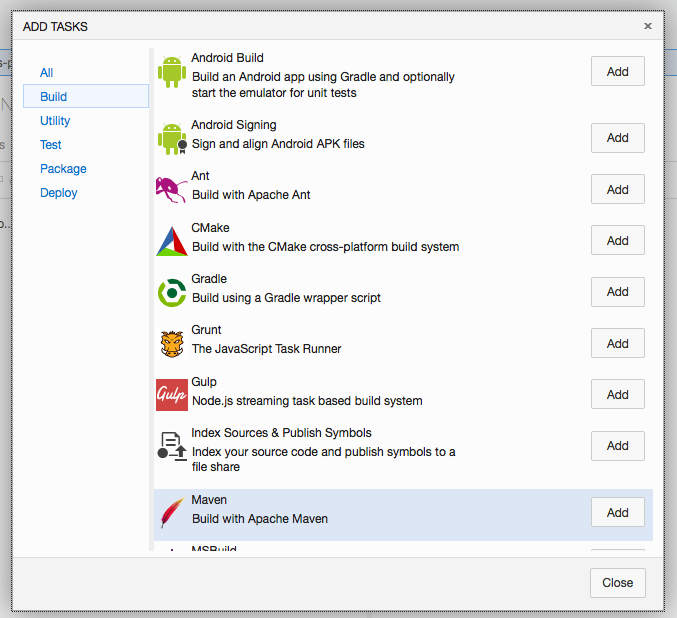Click the Close button at bottom
Image resolution: width=677 pixels, height=618 pixels.
[617, 583]
